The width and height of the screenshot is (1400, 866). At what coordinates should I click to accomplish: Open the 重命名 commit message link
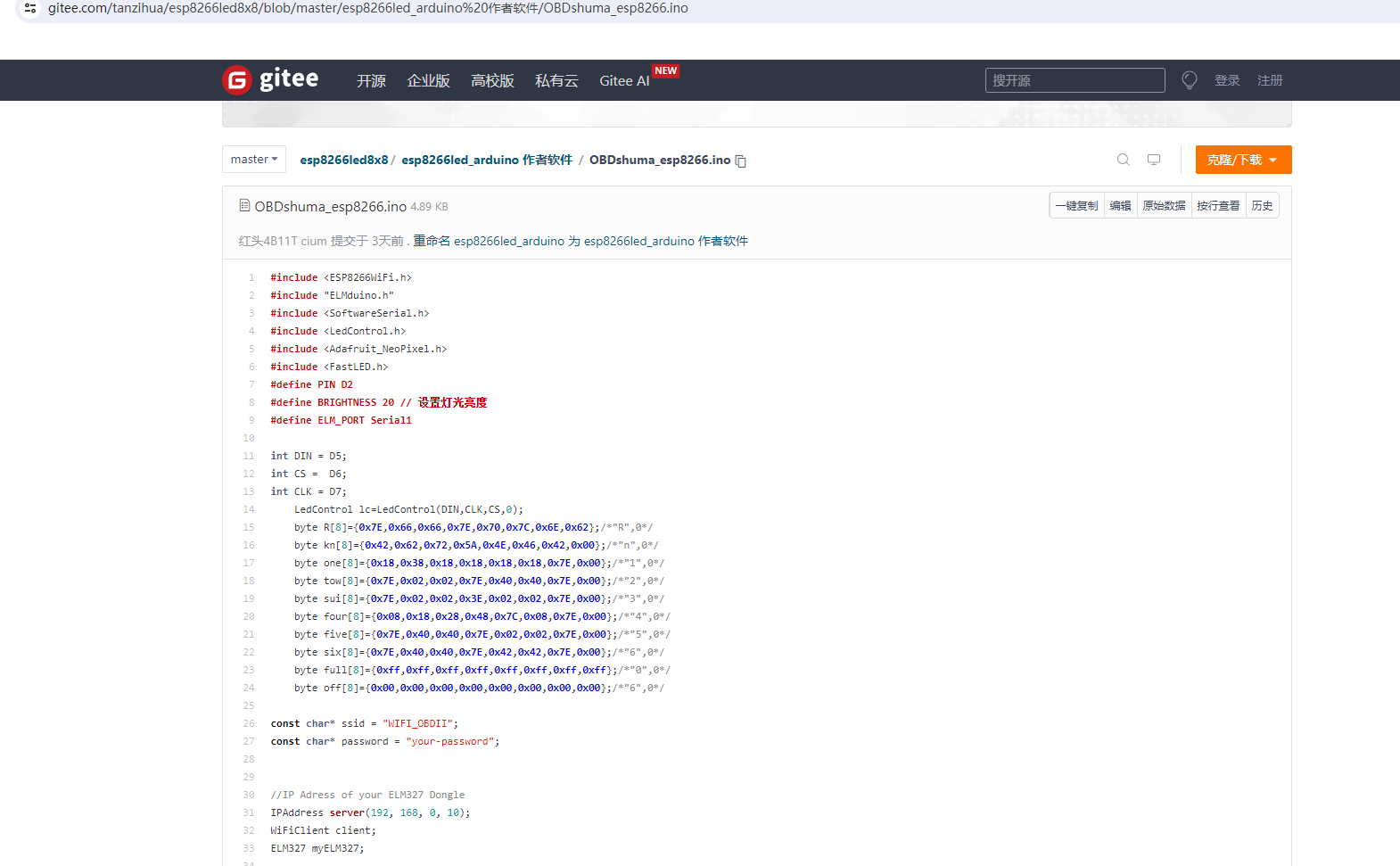(x=581, y=241)
